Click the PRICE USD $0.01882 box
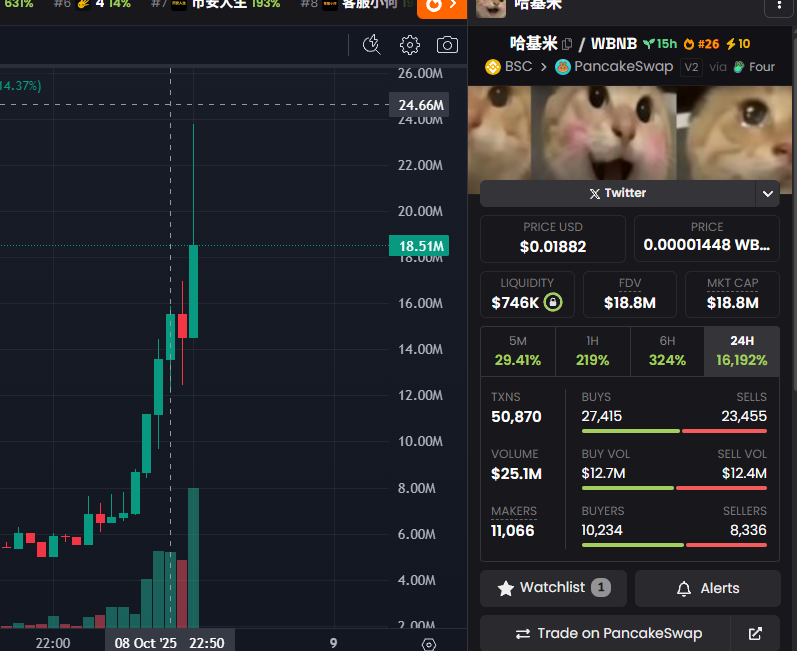This screenshot has width=797, height=651. pos(553,239)
